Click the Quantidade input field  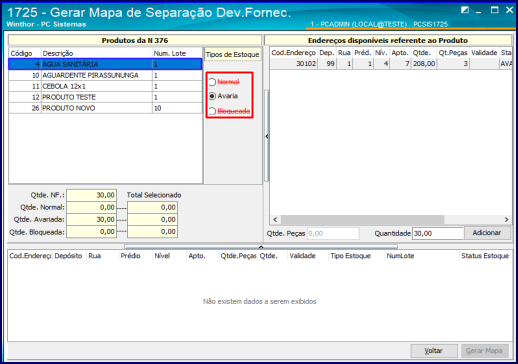pyautogui.click(x=438, y=233)
